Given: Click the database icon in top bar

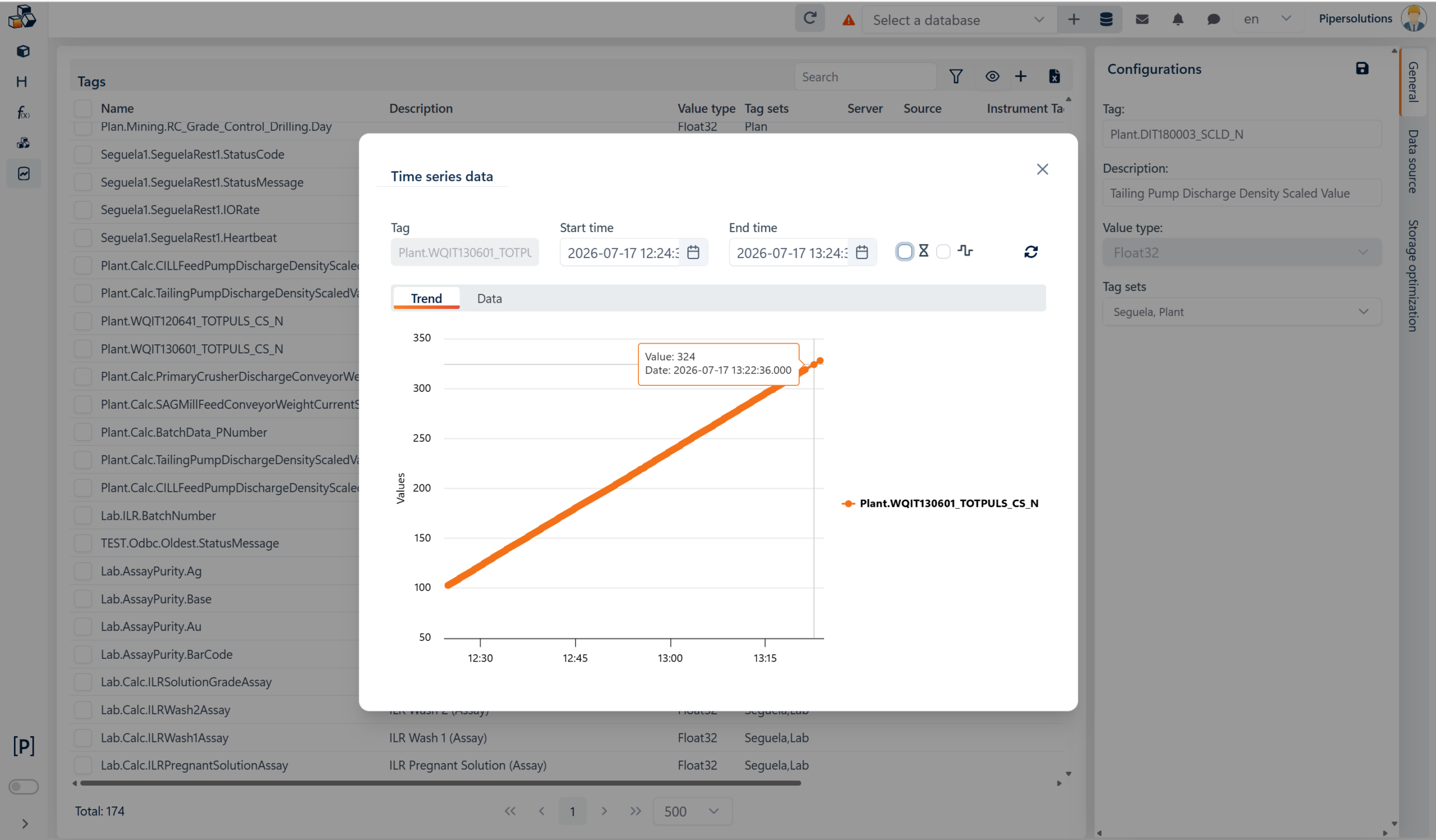Looking at the screenshot, I should tap(1106, 20).
